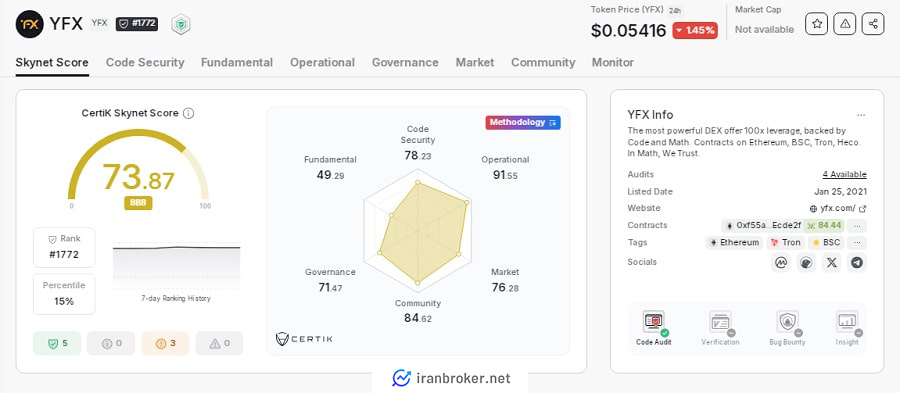900x393 pixels.
Task: Click the Insight icon
Action: pos(847,322)
